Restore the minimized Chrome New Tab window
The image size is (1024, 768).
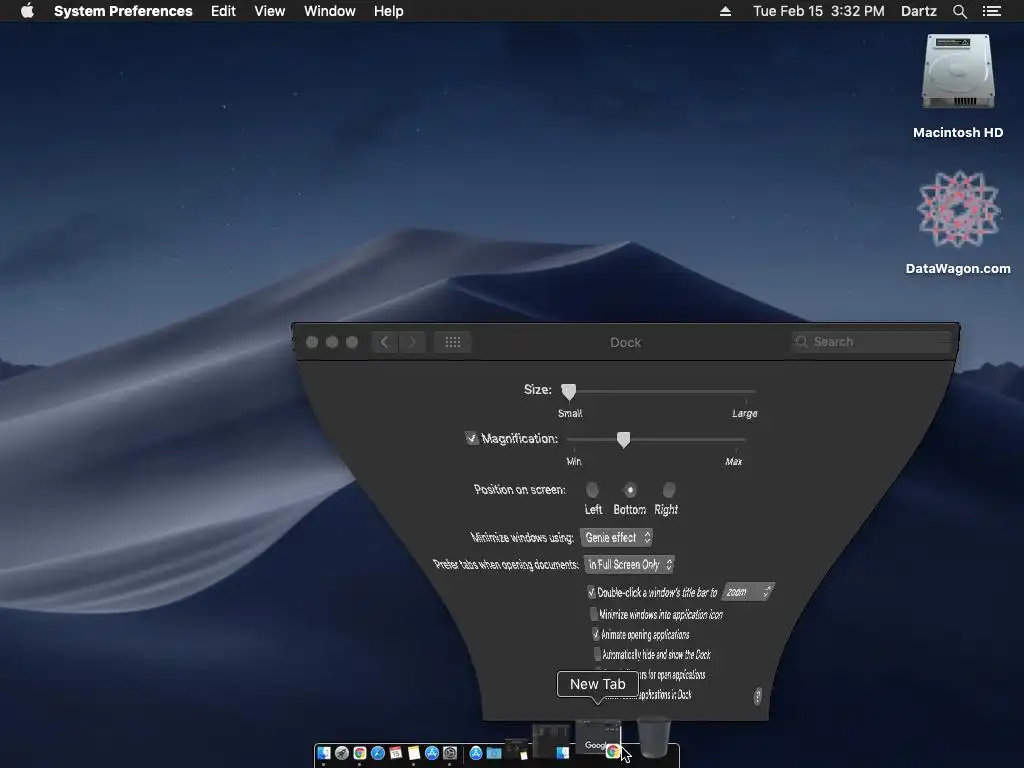coord(598,739)
